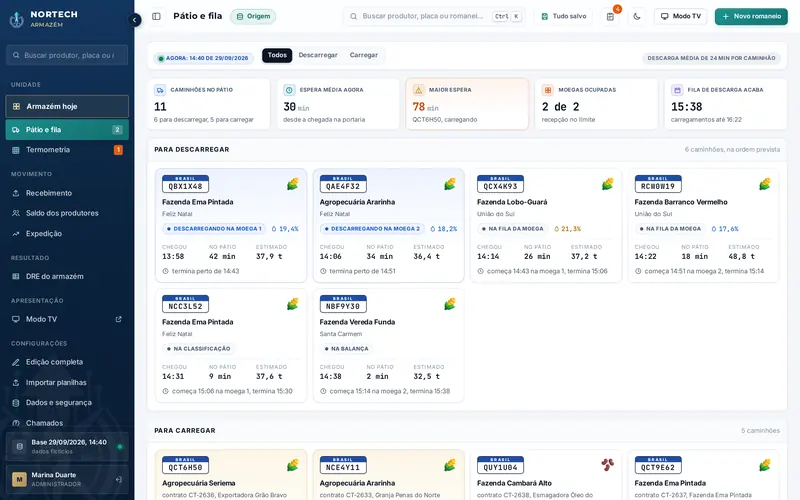Click the Tudo salvo save status icon
Image resolution: width=800 pixels, height=500 pixels.
click(544, 16)
